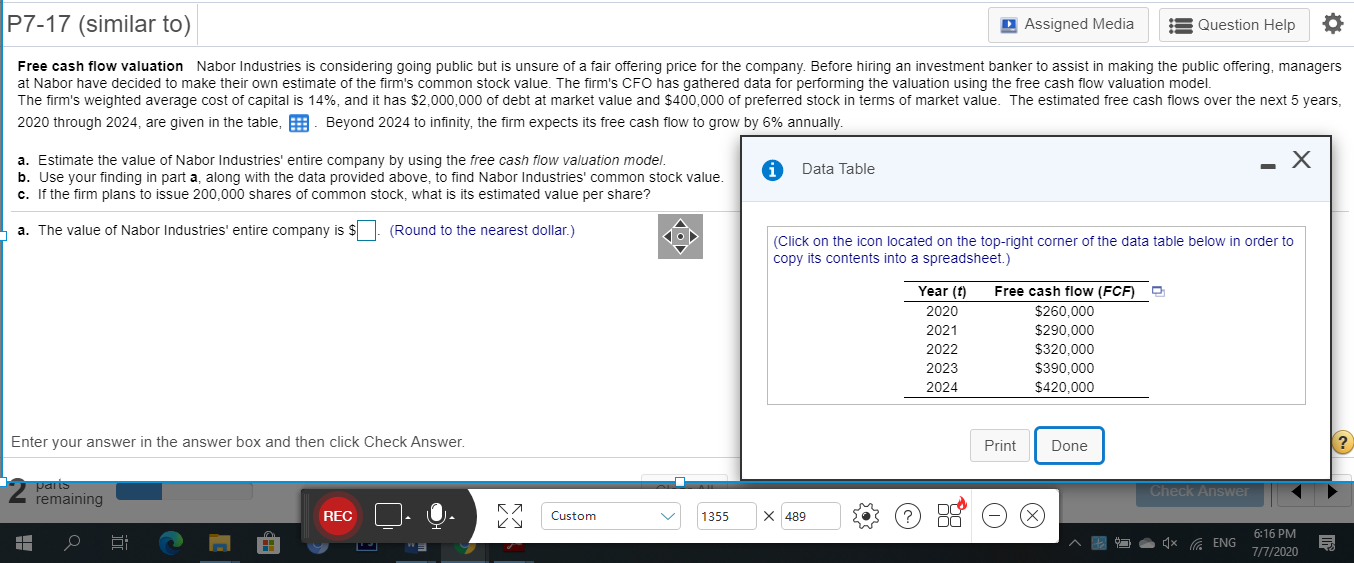
Task: Click the Year (t) column header
Action: point(941,291)
